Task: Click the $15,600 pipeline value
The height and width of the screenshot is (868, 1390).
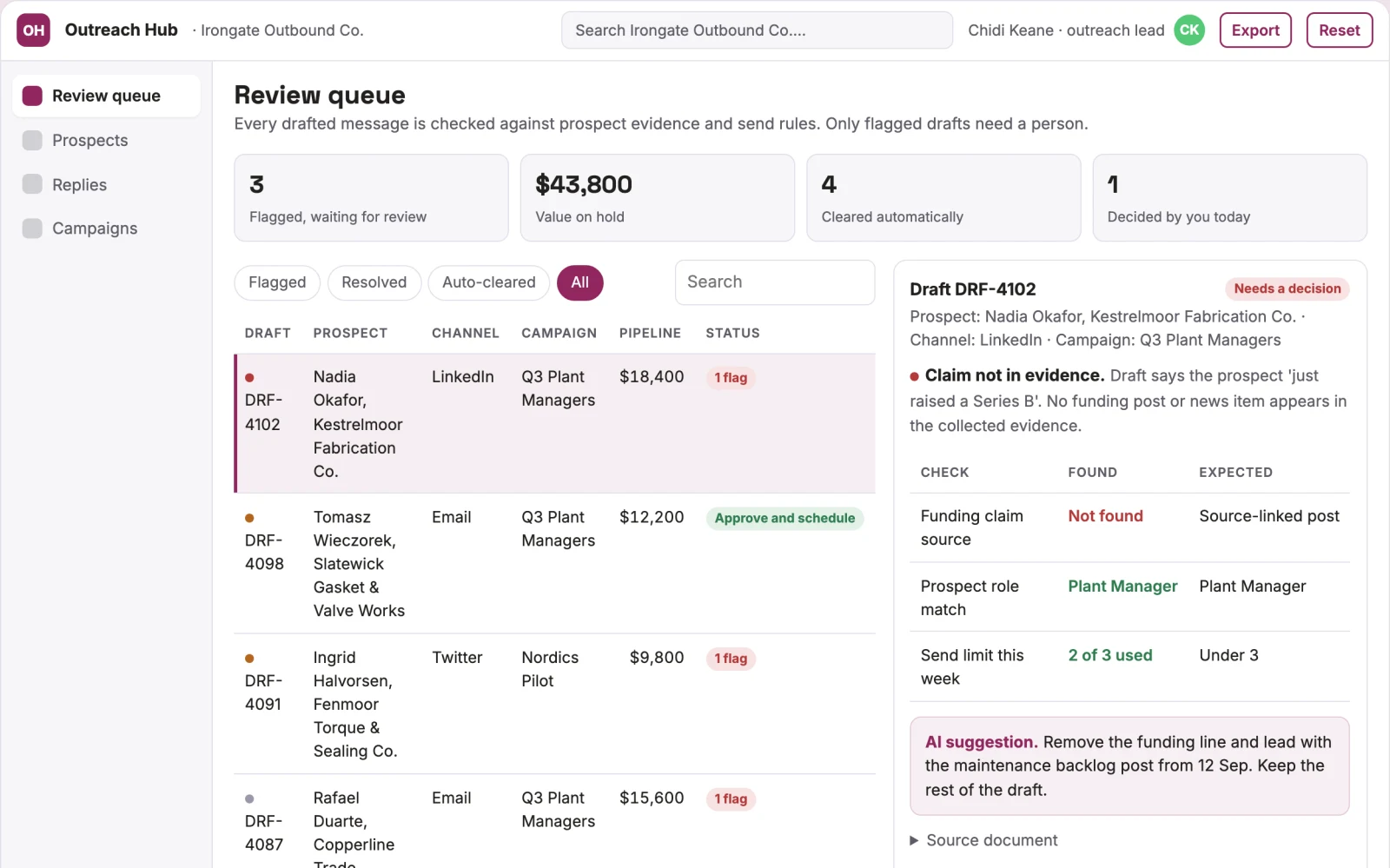Action: tap(652, 798)
